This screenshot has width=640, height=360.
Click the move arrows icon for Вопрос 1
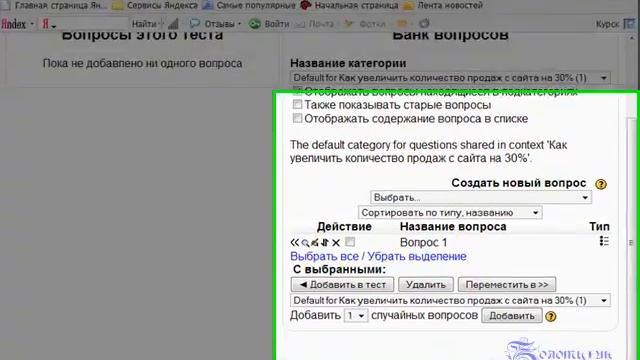click(x=325, y=242)
